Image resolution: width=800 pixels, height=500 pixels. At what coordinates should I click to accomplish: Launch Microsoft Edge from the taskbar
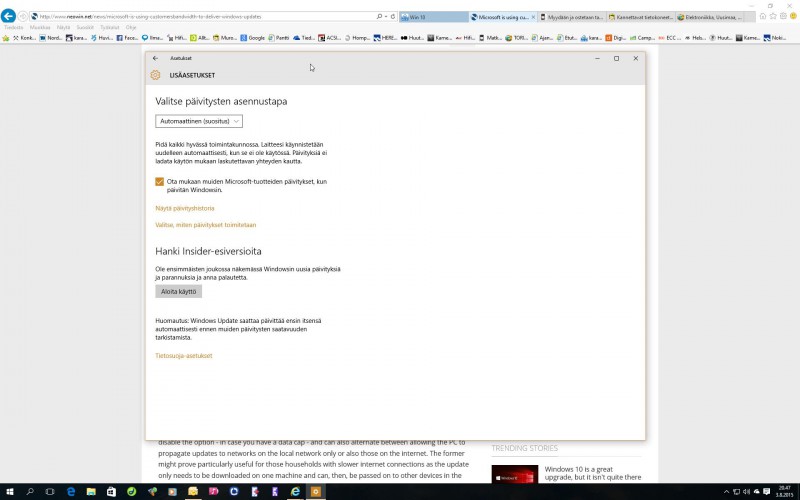pos(71,492)
